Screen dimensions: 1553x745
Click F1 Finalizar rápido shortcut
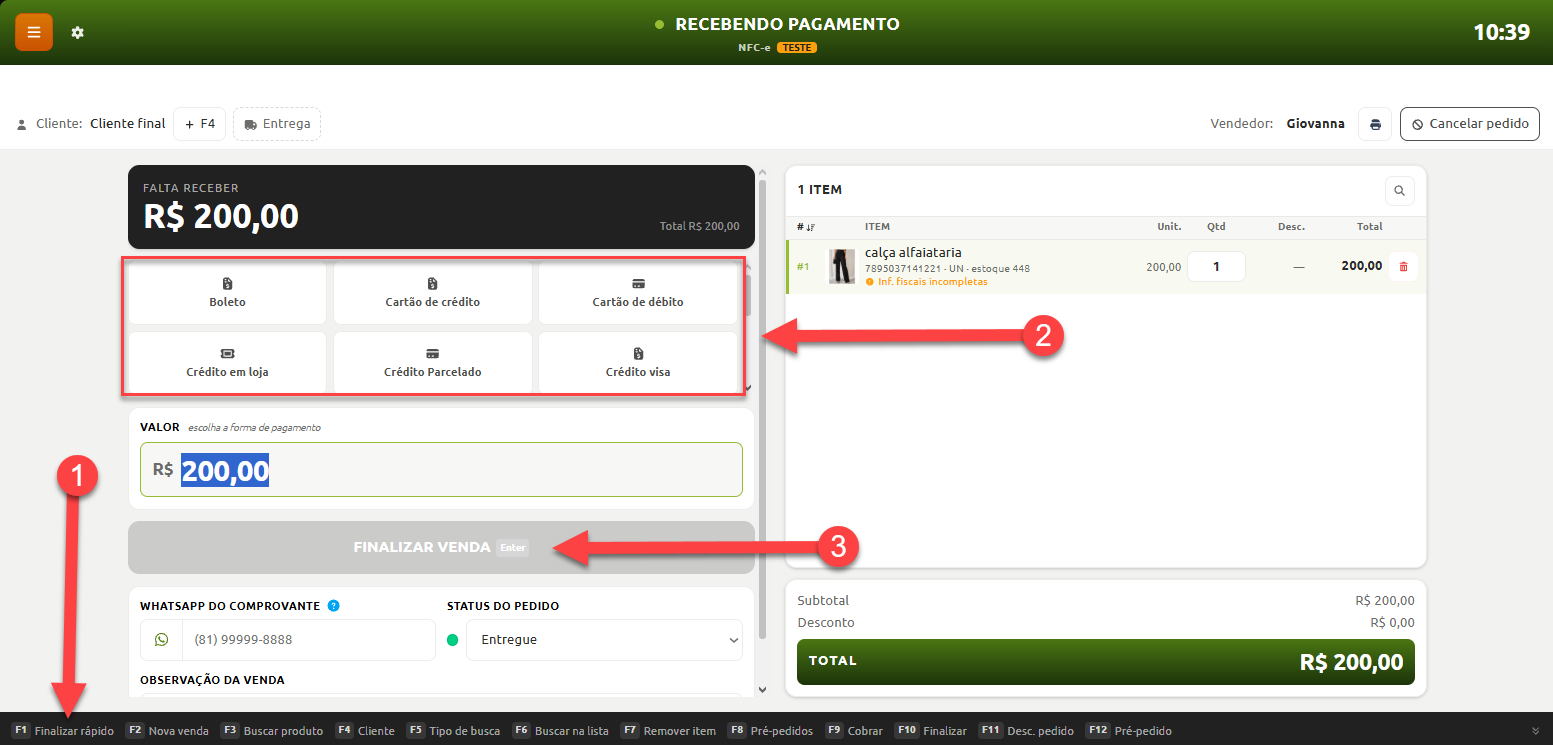coord(62,731)
